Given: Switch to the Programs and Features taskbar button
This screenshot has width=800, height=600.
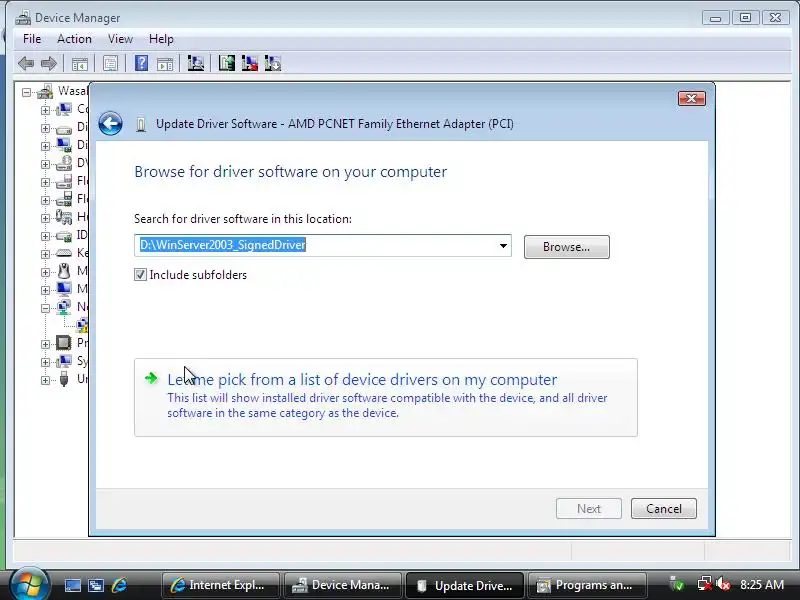Looking at the screenshot, I should click(587, 585).
